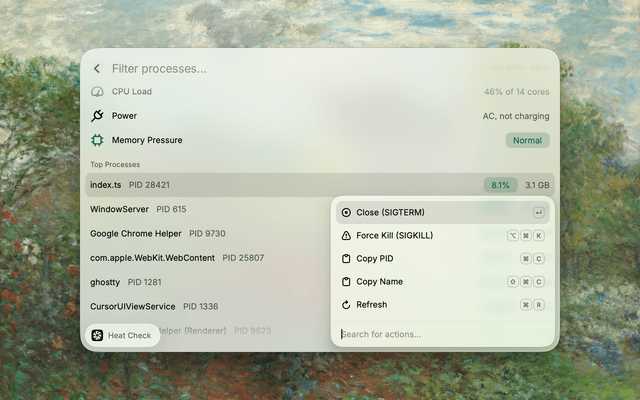
Task: Click the CPU Load gauge icon
Action: click(97, 91)
